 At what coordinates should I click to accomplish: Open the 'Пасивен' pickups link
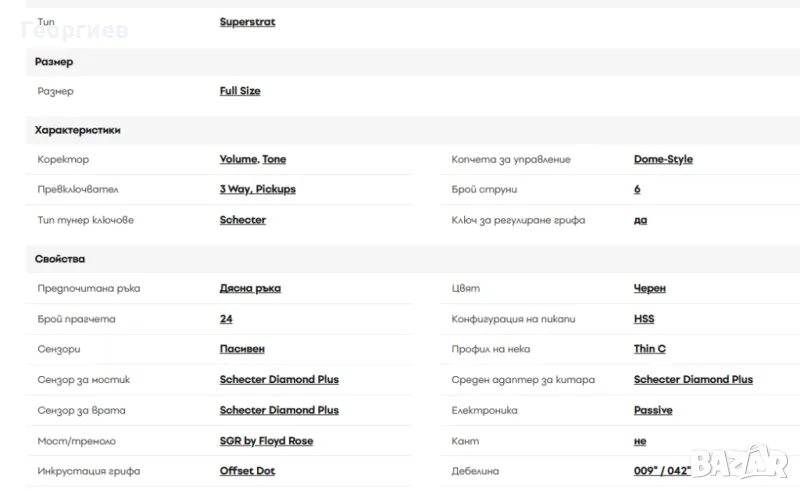(242, 349)
